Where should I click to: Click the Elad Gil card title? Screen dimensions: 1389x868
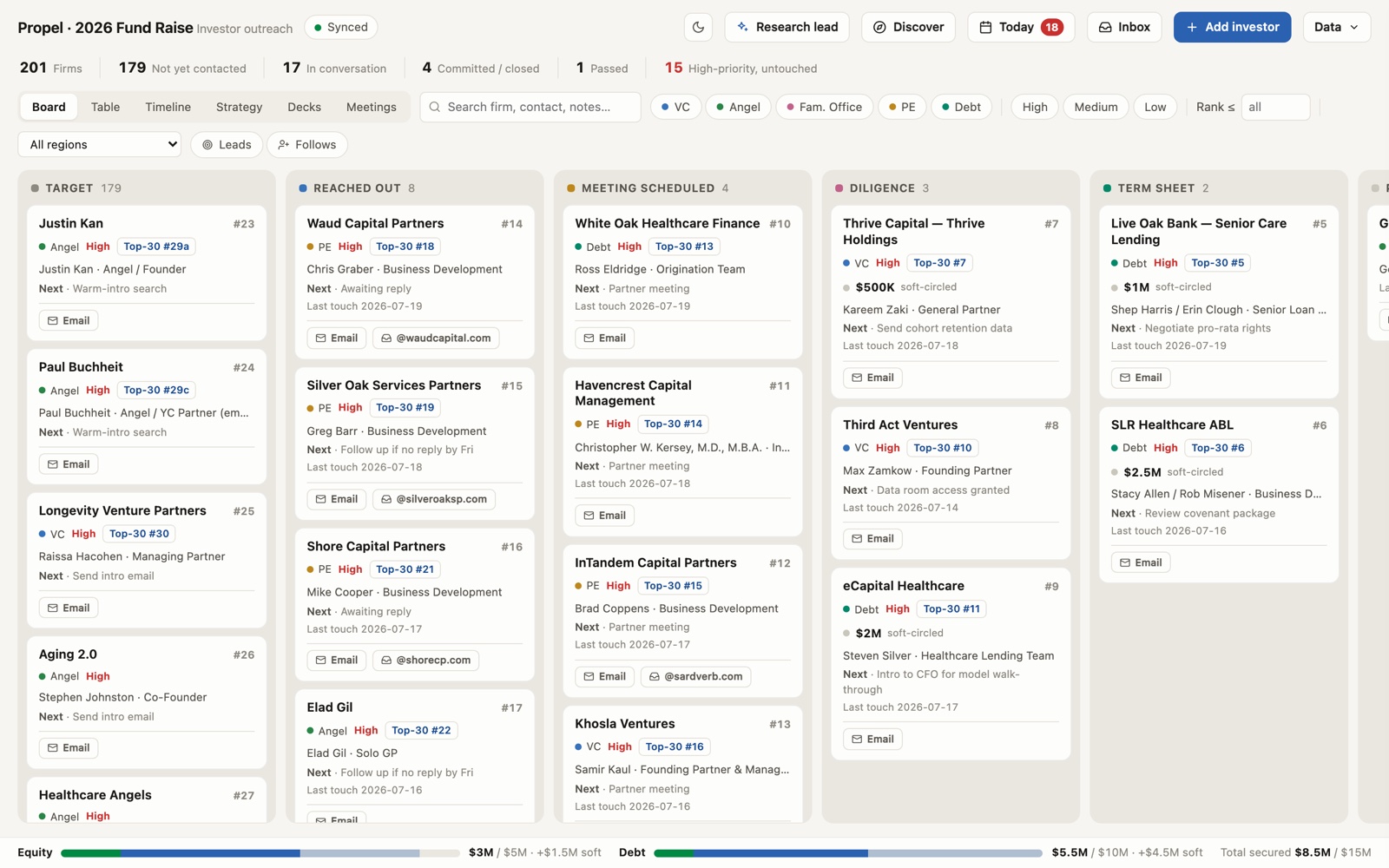[329, 707]
